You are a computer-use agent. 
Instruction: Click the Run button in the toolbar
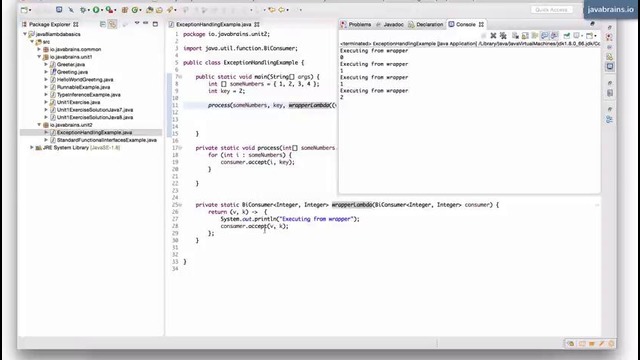(x=96, y=10)
